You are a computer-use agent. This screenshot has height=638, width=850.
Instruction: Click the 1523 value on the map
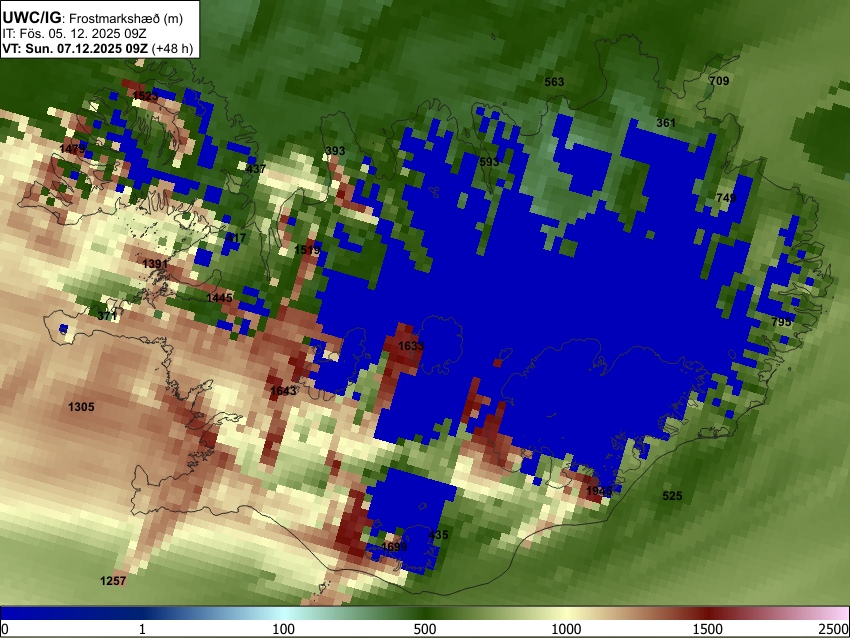[x=145, y=96]
